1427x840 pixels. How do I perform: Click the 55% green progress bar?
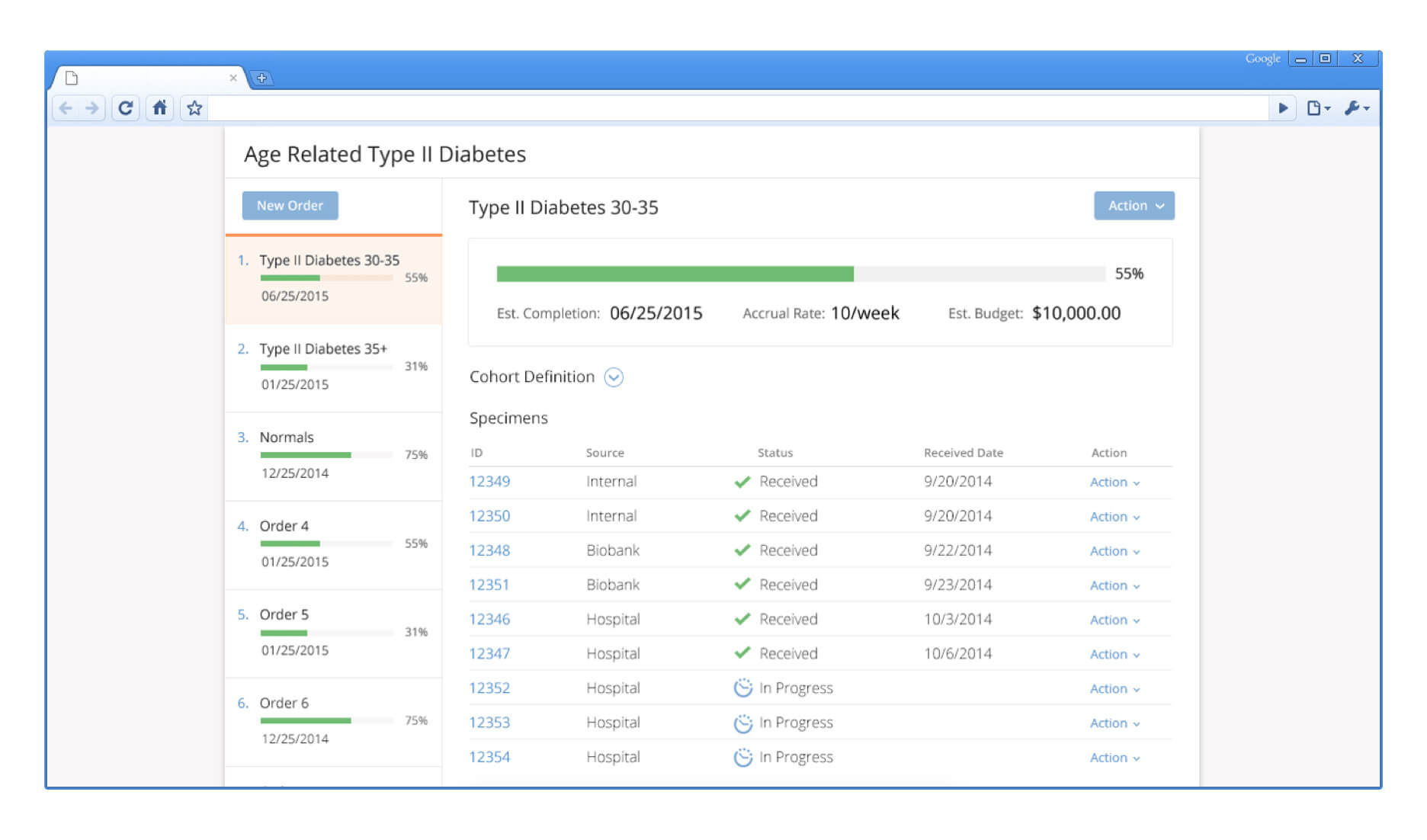coord(675,274)
